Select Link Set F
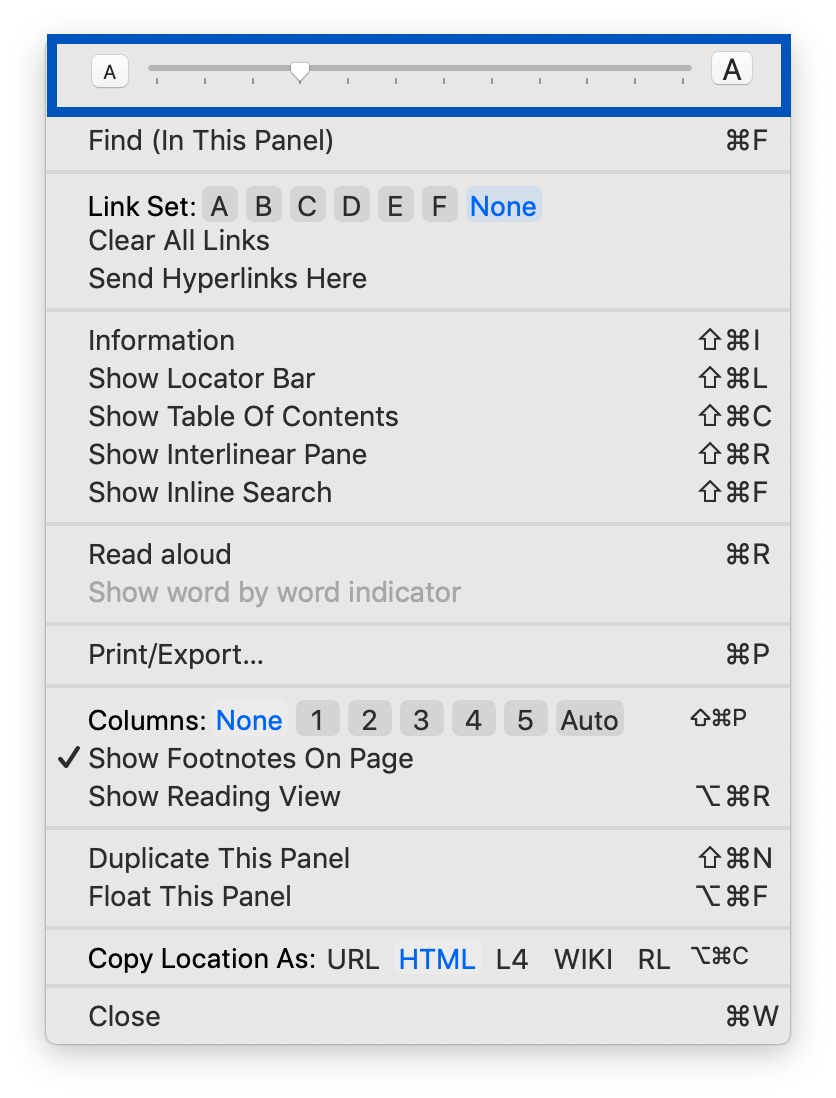This screenshot has height=1098, width=836. pos(439,205)
